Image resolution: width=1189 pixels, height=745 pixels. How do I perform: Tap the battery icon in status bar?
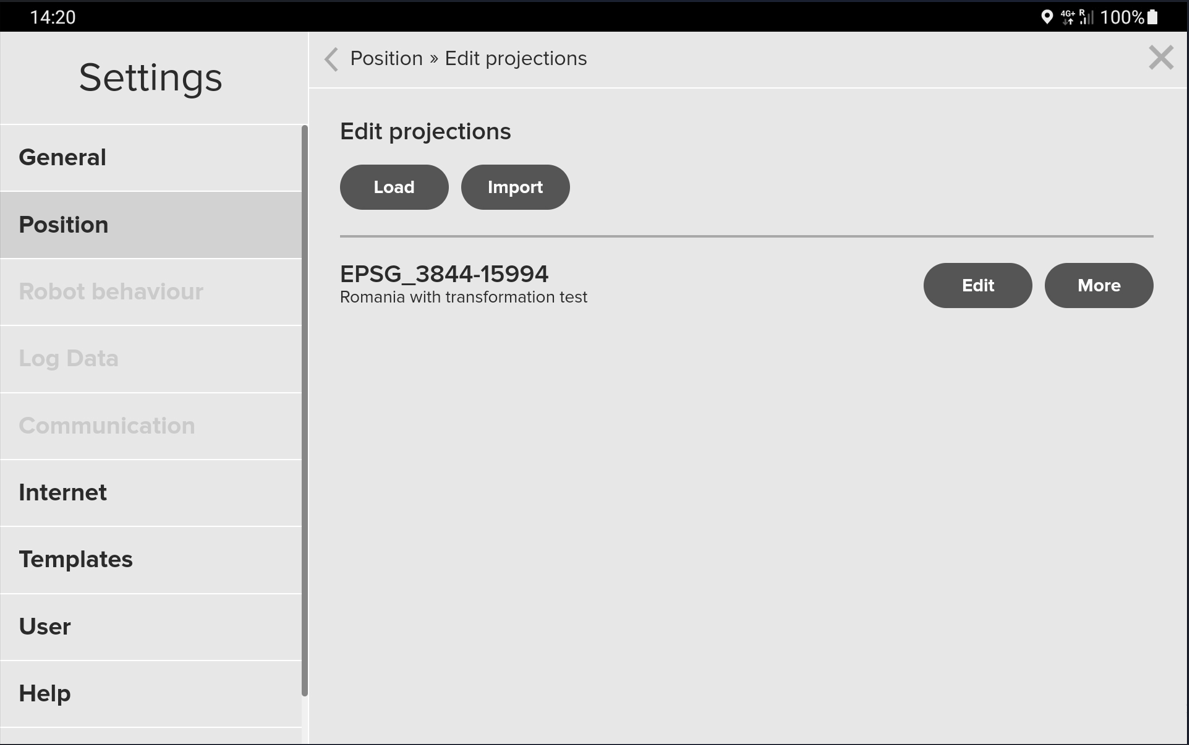(1153, 17)
